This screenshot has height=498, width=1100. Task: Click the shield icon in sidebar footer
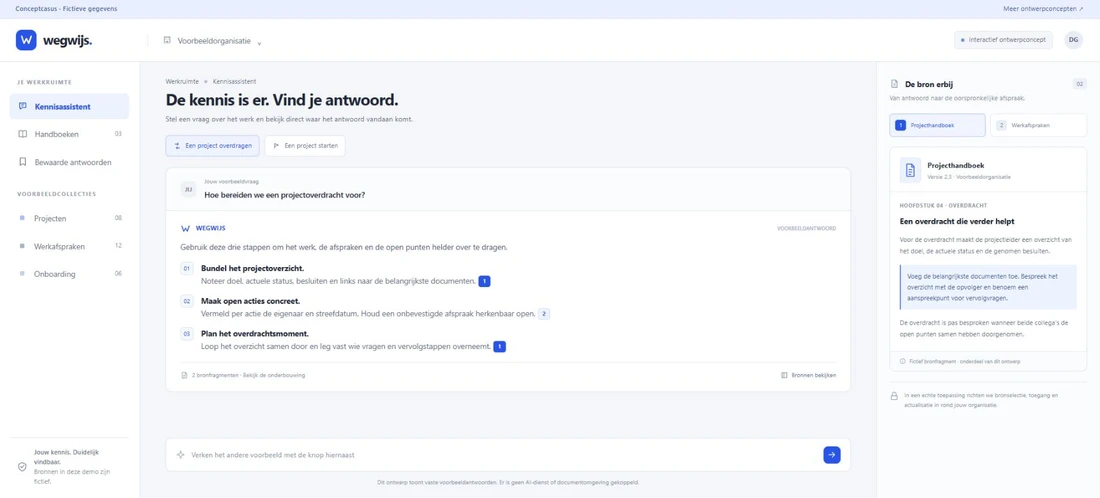pos(22,467)
